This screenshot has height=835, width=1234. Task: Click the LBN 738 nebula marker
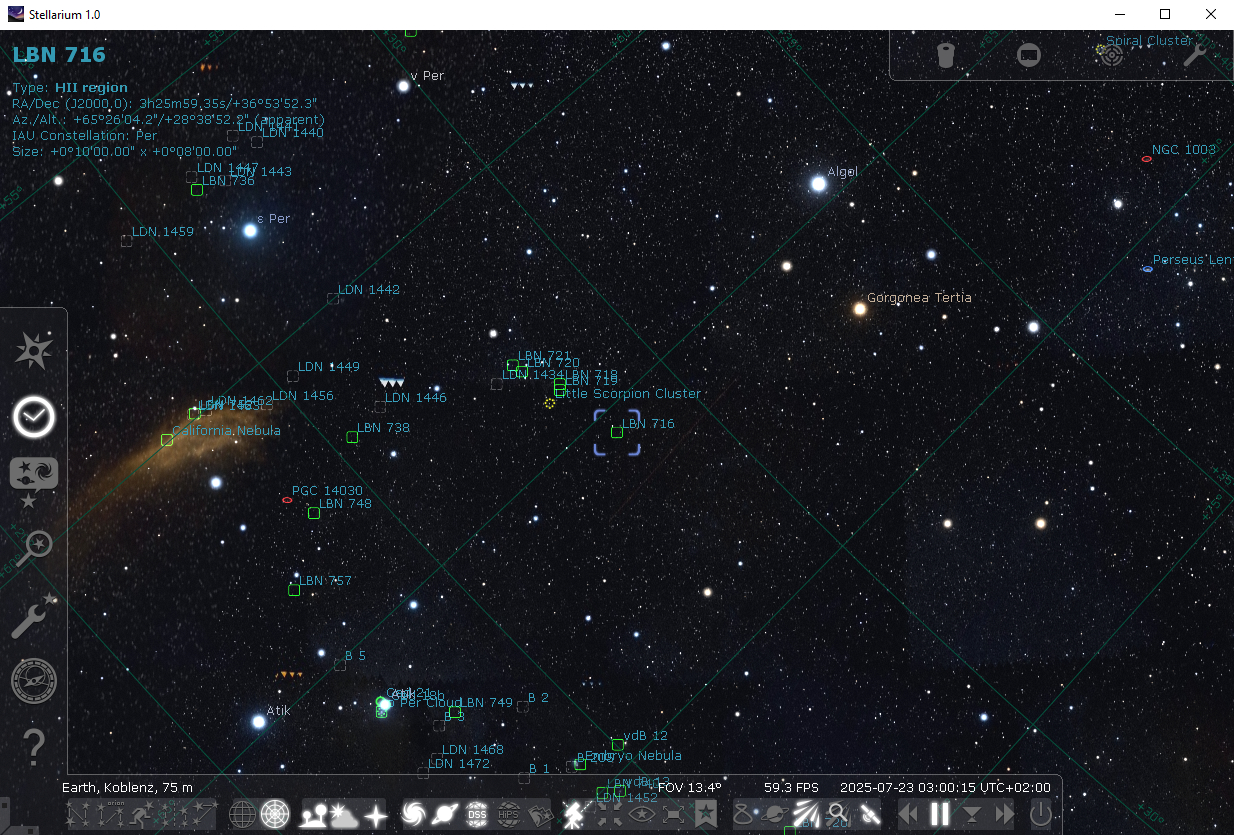(352, 437)
